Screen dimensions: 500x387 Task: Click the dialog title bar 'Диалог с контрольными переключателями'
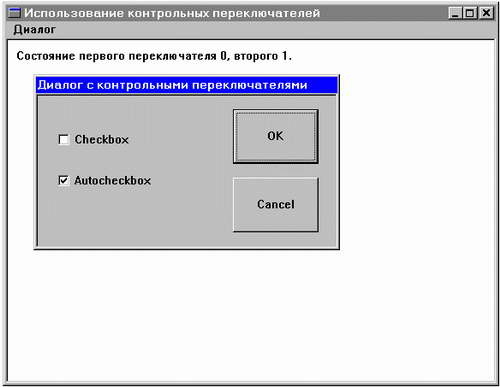pyautogui.click(x=187, y=85)
